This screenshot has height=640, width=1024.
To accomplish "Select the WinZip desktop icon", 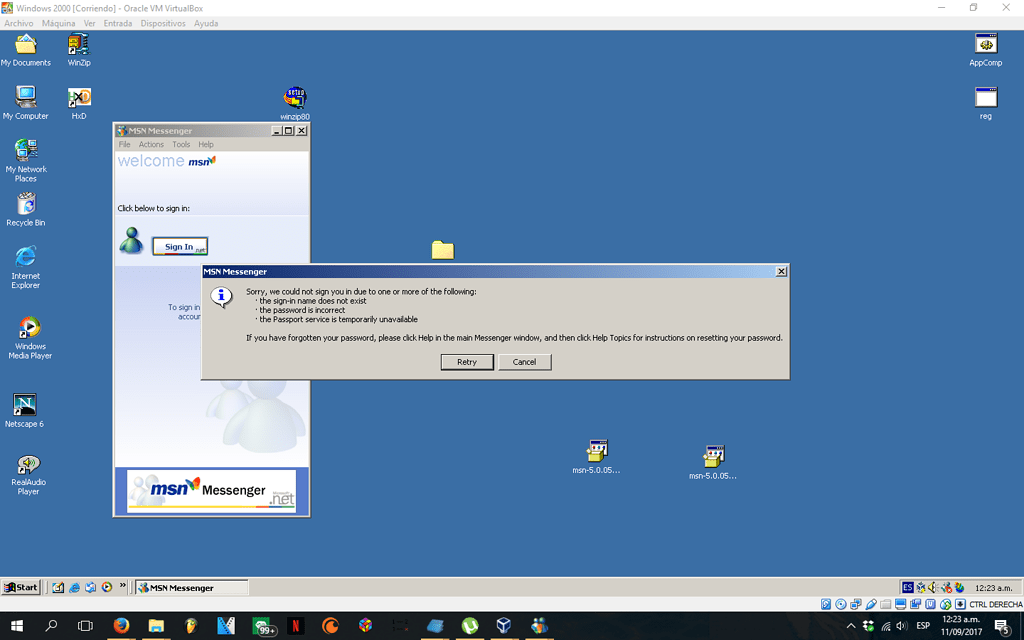I will click(x=79, y=50).
